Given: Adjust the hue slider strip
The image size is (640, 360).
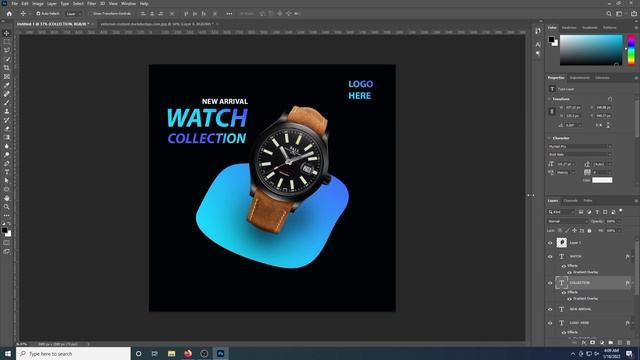Looking at the screenshot, I should pyautogui.click(x=631, y=50).
